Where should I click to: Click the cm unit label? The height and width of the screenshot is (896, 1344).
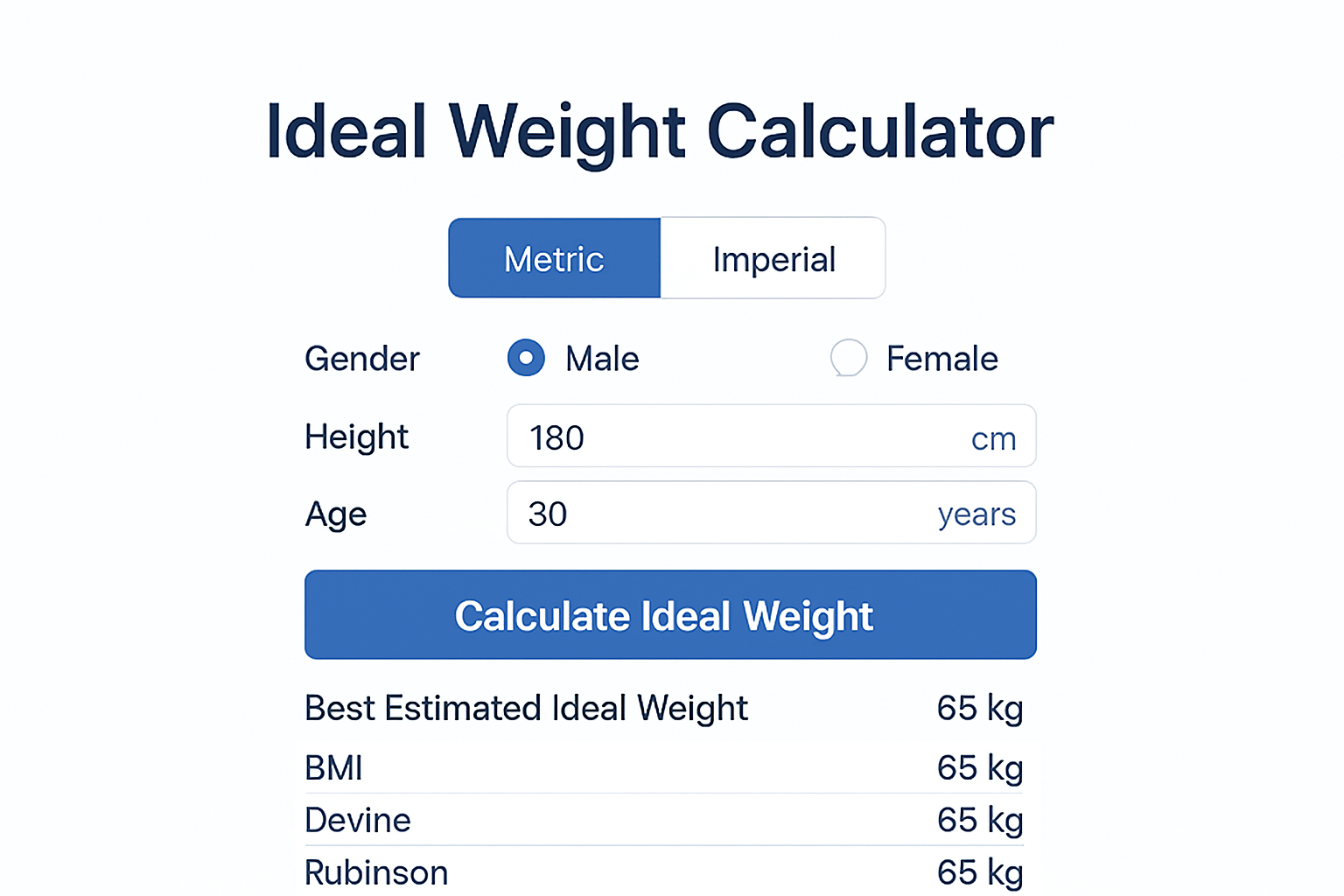coord(993,437)
